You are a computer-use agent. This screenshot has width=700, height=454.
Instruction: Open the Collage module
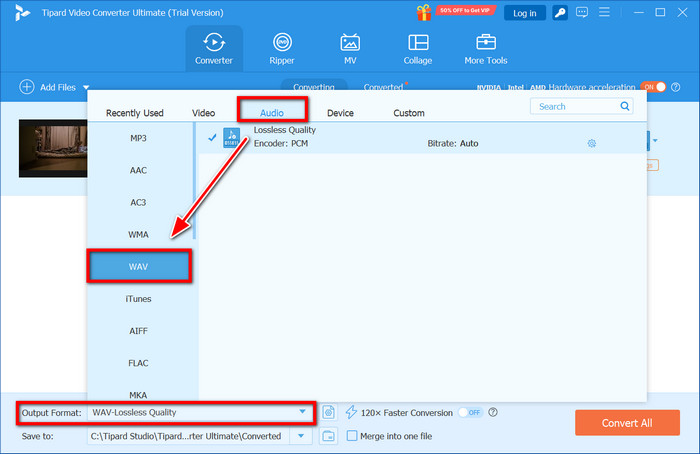pos(418,49)
